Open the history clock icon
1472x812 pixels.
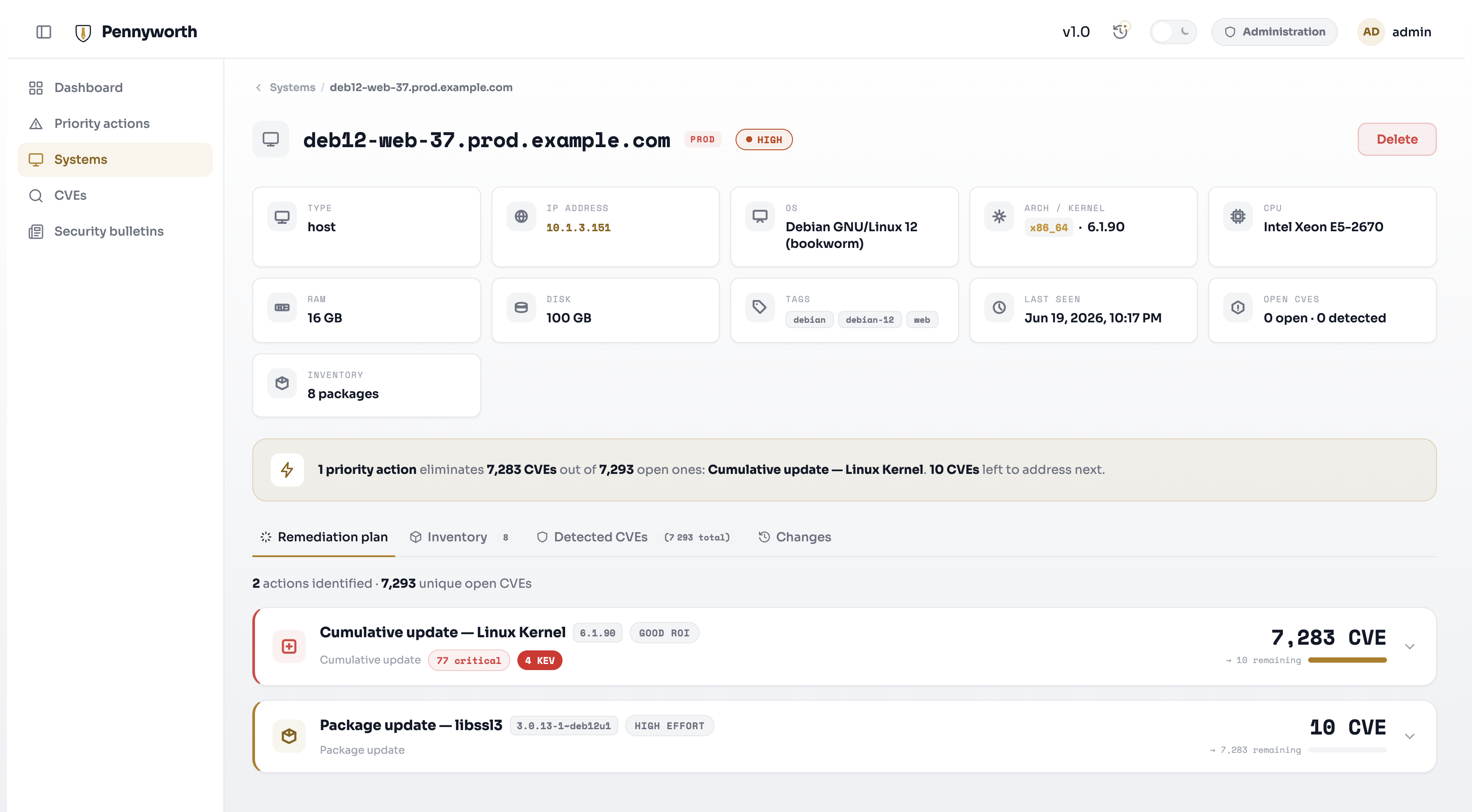[x=1120, y=32]
